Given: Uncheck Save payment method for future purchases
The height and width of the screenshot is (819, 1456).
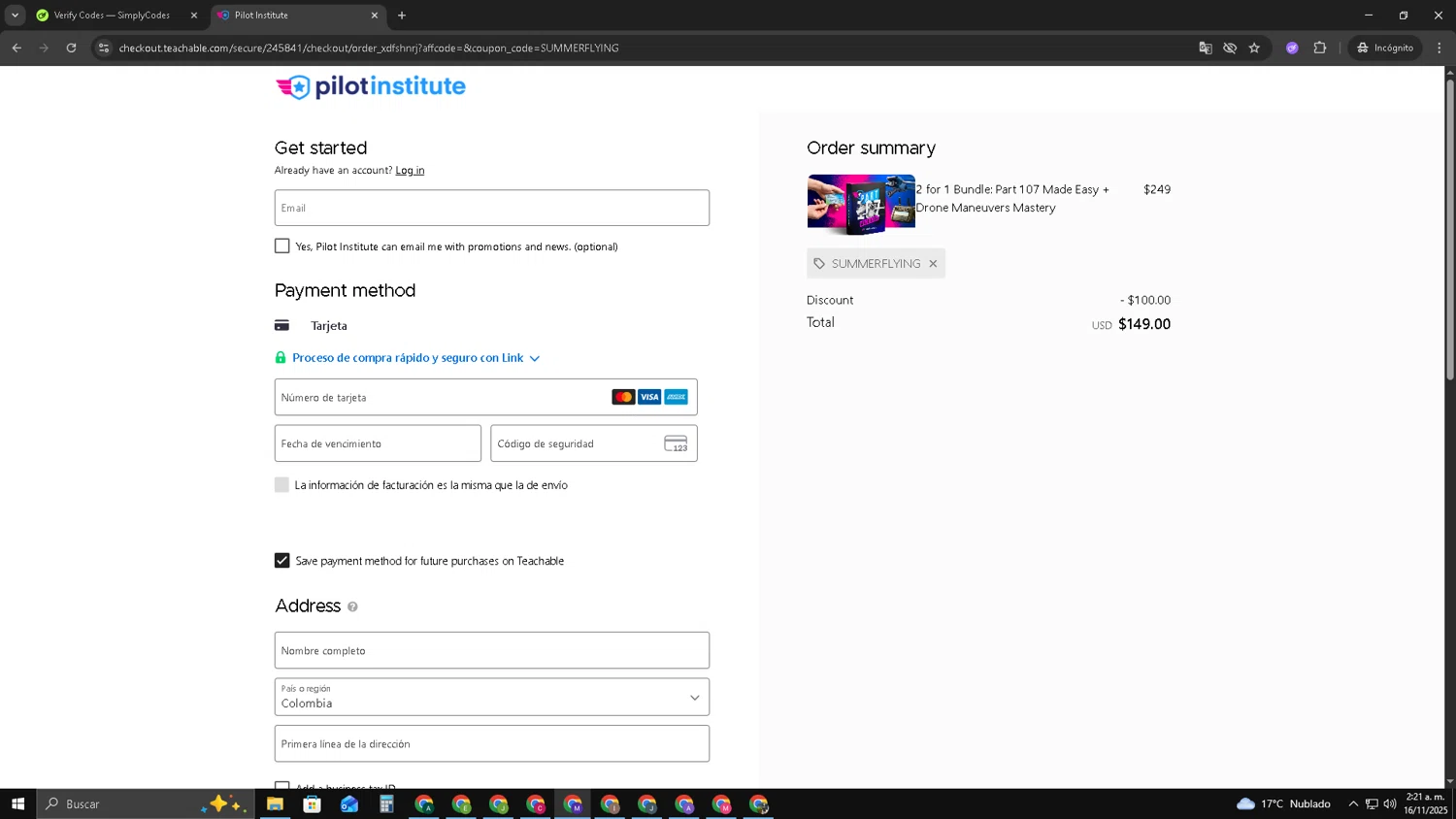Looking at the screenshot, I should [x=282, y=561].
